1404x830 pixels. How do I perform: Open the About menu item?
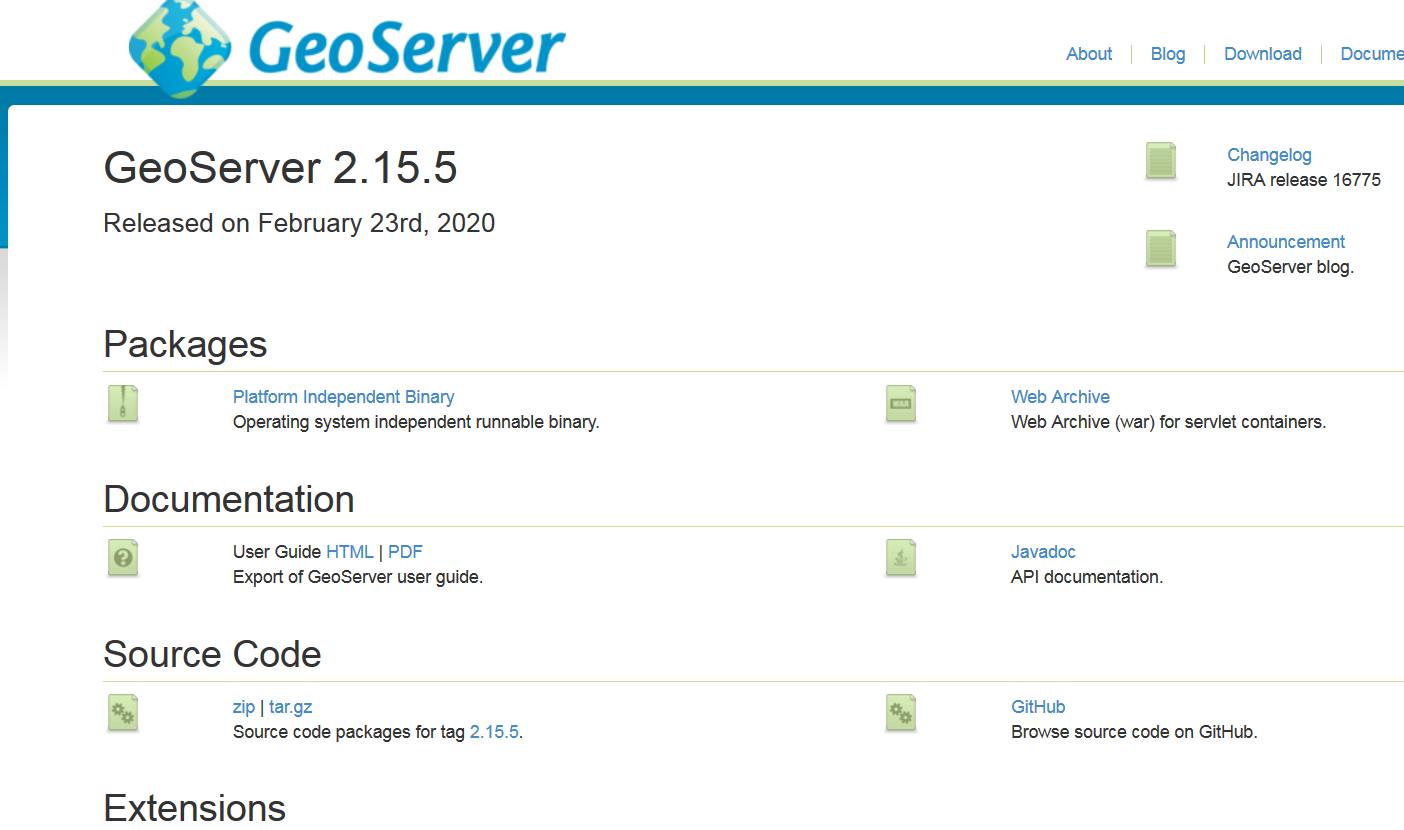[x=1089, y=54]
